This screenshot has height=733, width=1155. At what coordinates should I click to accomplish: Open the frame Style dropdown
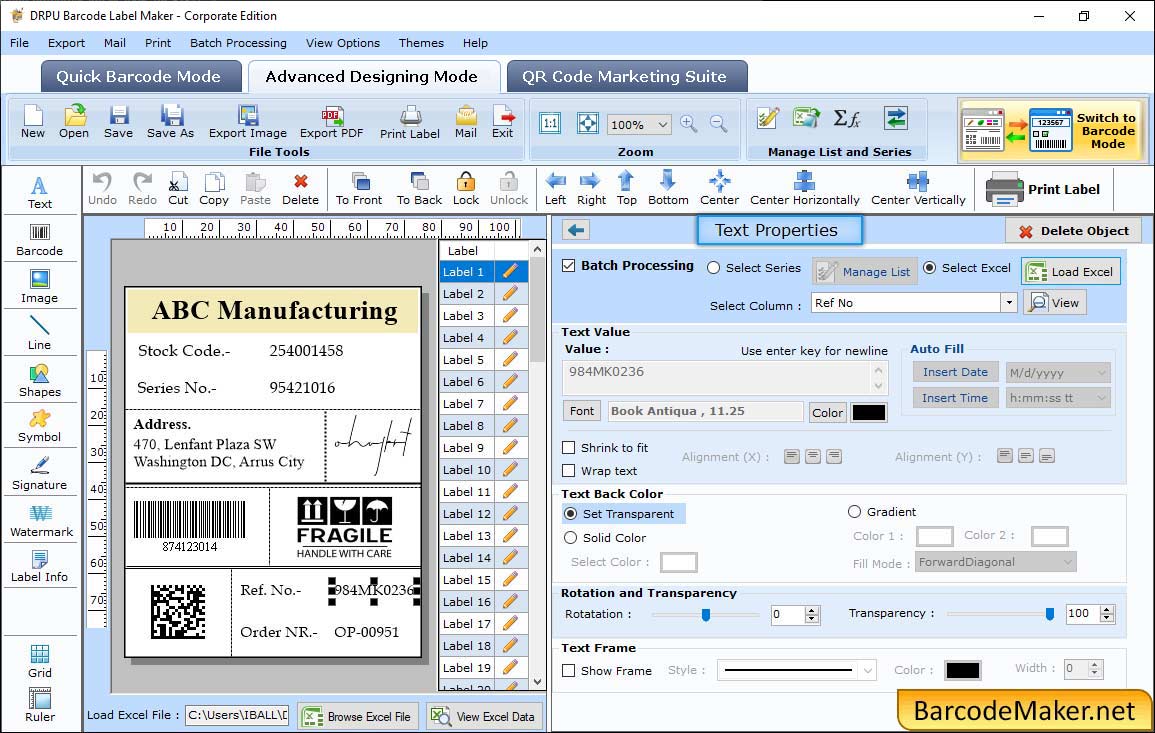click(x=868, y=670)
